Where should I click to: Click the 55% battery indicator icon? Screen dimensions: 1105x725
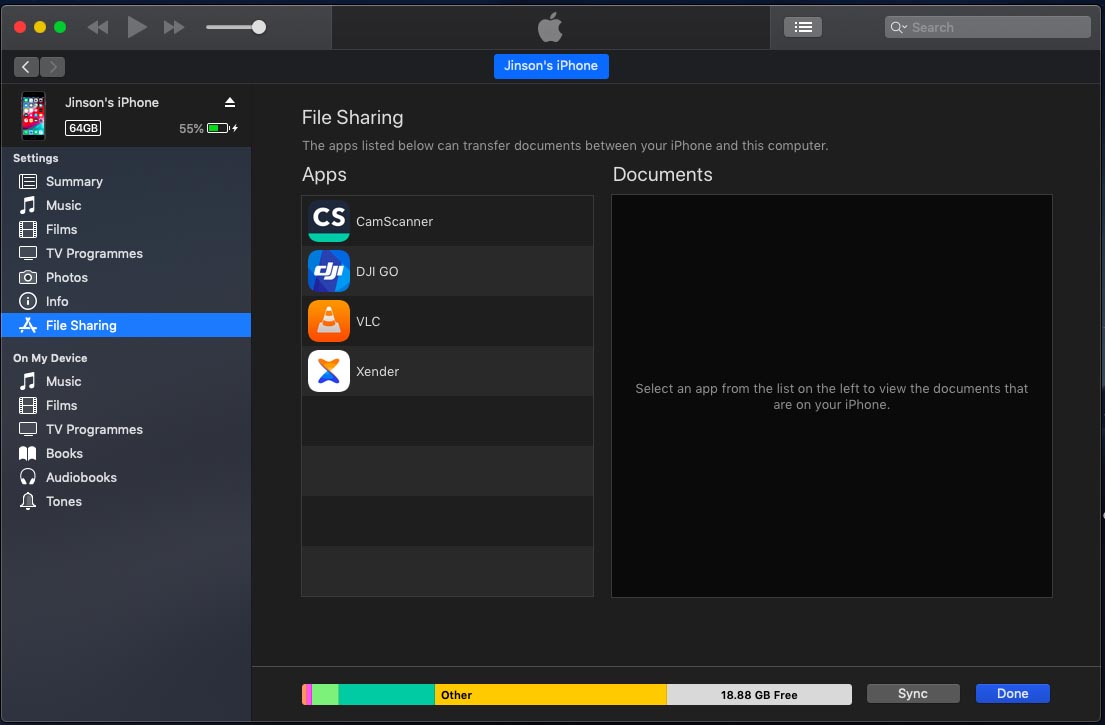click(218, 128)
